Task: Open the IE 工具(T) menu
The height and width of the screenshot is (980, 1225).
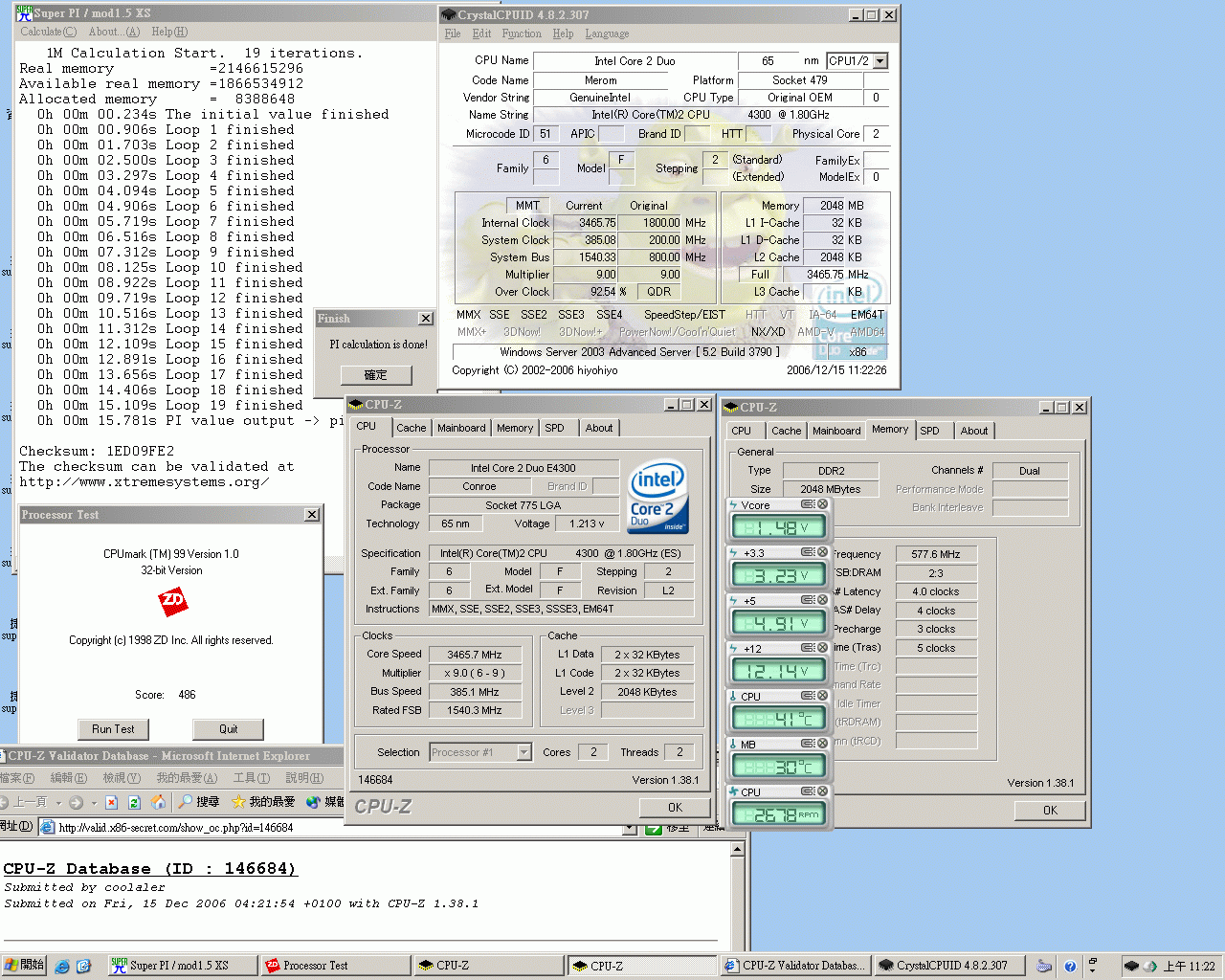Action: click(x=252, y=778)
